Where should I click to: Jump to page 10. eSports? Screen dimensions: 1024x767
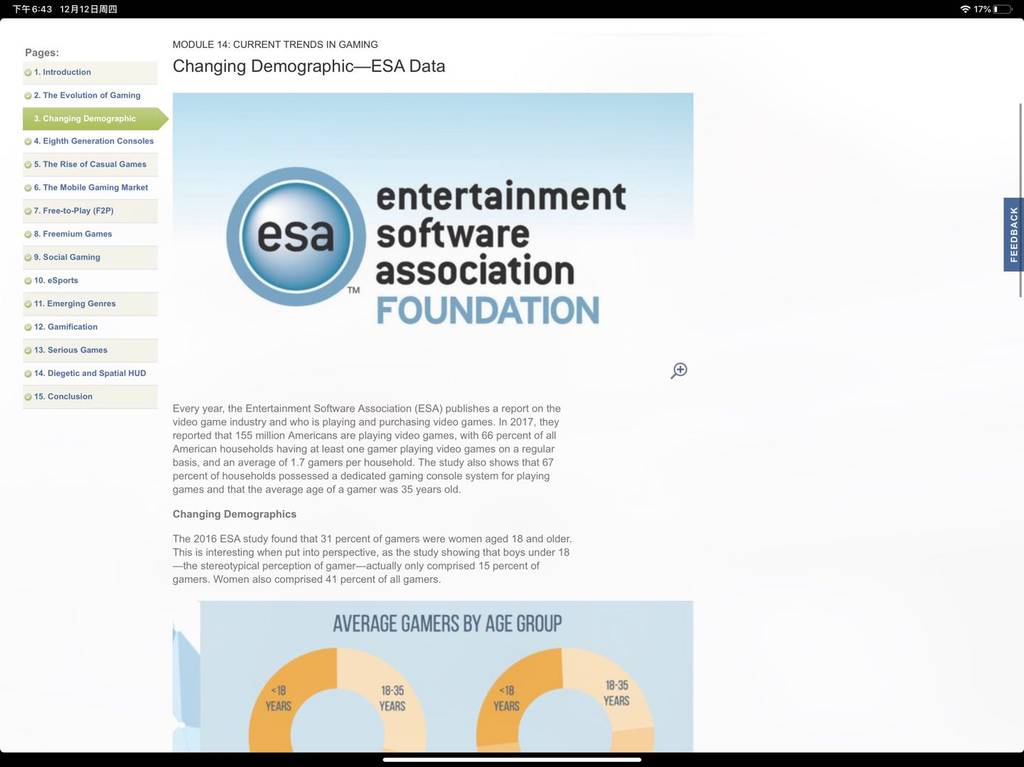tap(90, 280)
